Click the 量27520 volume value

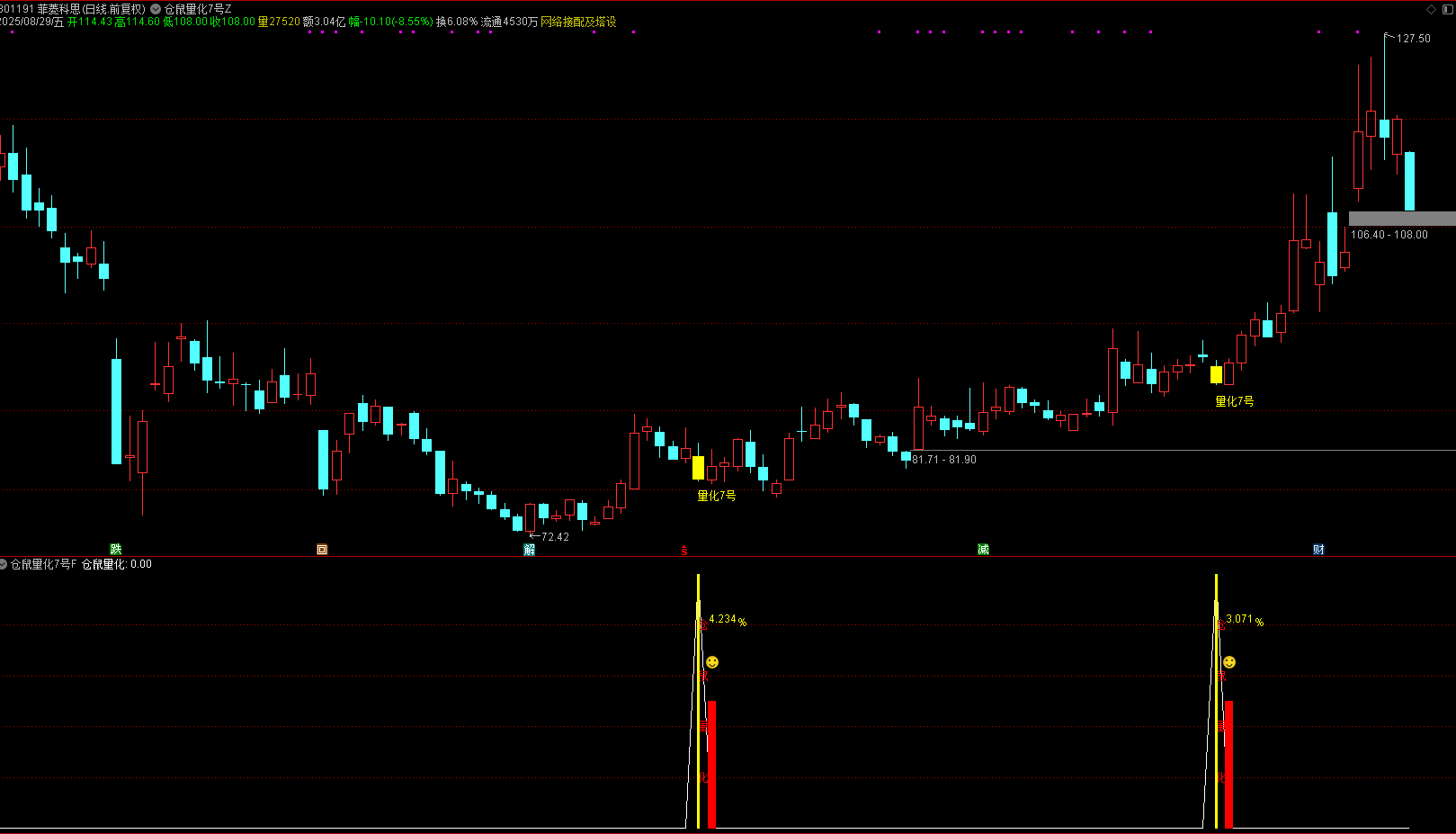pos(280,22)
